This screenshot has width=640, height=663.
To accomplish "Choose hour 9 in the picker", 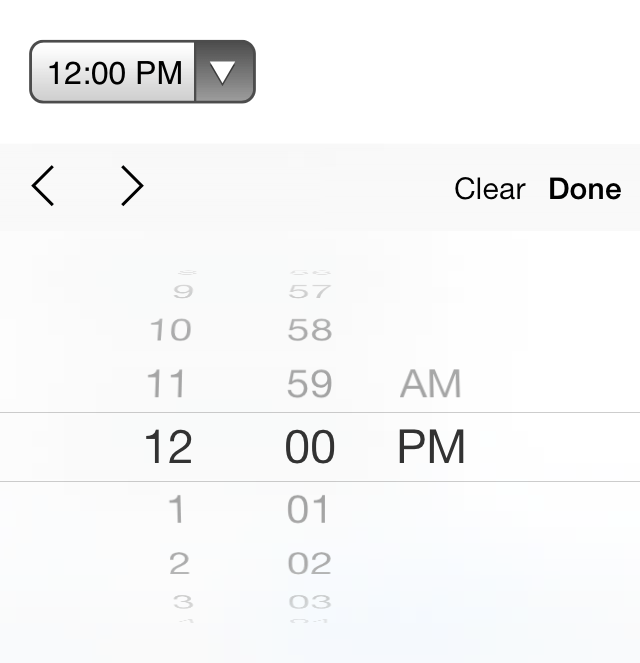I will (x=183, y=291).
